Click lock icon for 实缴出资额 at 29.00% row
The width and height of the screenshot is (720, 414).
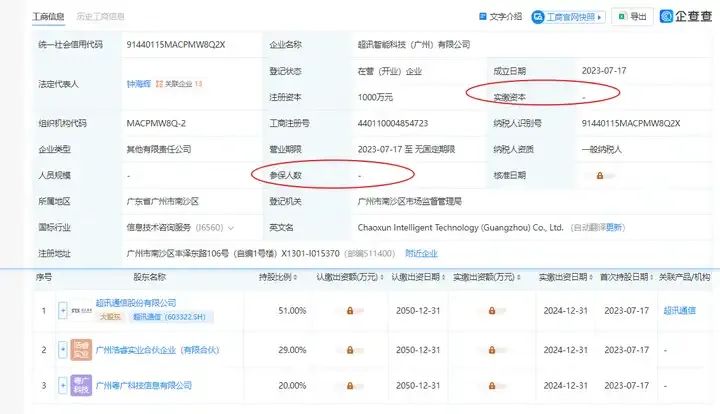pos(492,350)
